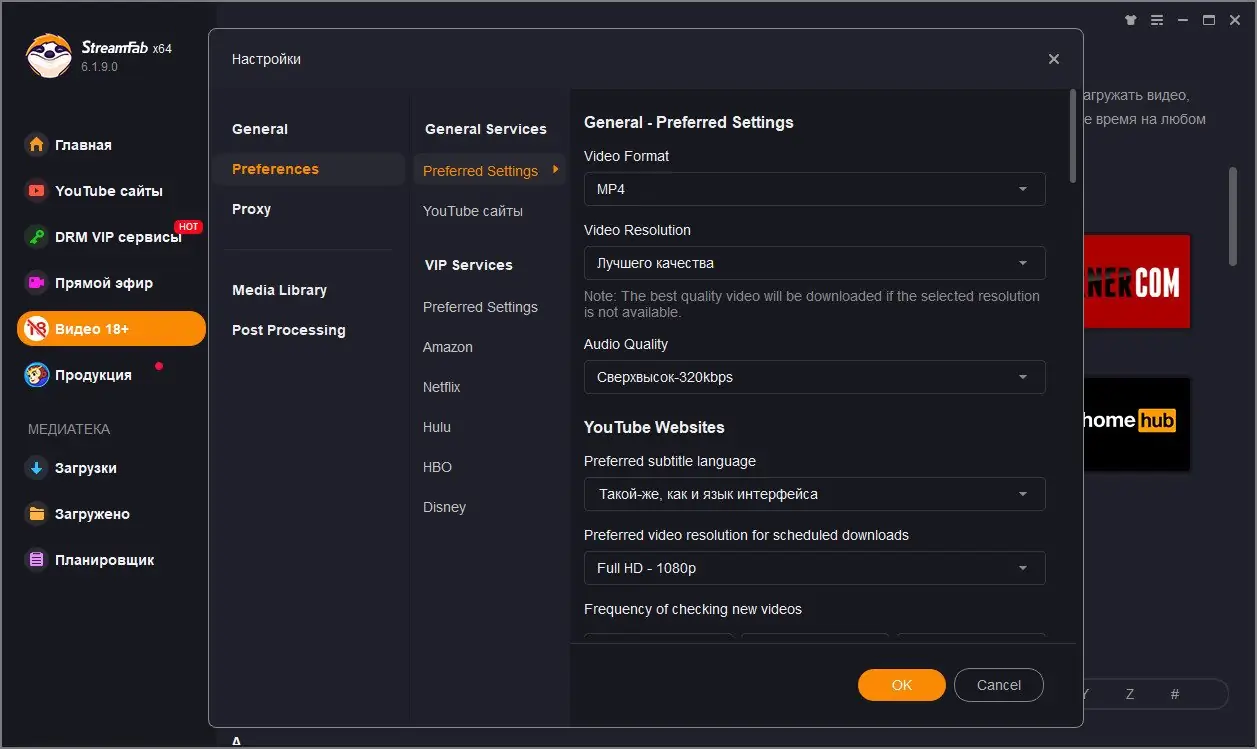Click the Главная home icon in sidebar
This screenshot has height=749, width=1257.
pos(37,145)
